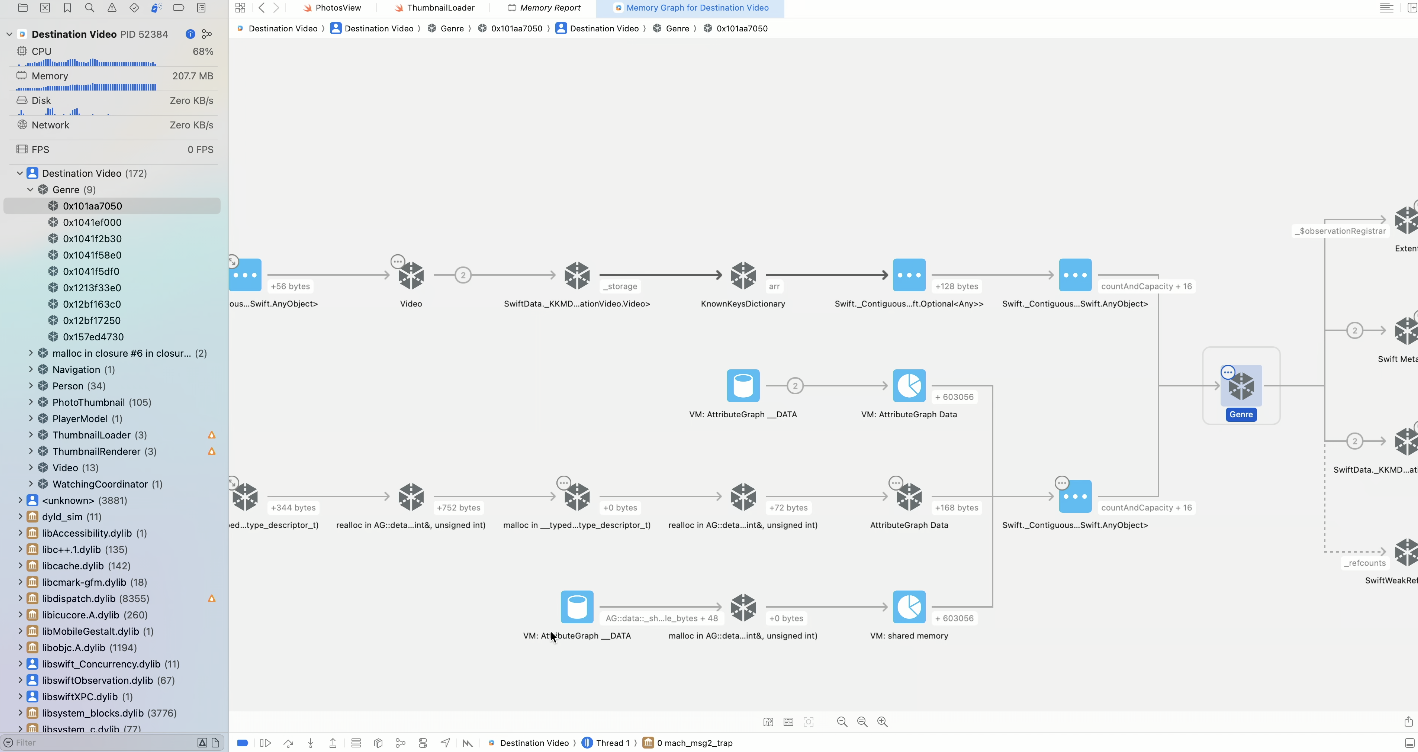Image resolution: width=1418 pixels, height=752 pixels.
Task: Collapse the Destination Video (172) group
Action: point(20,173)
